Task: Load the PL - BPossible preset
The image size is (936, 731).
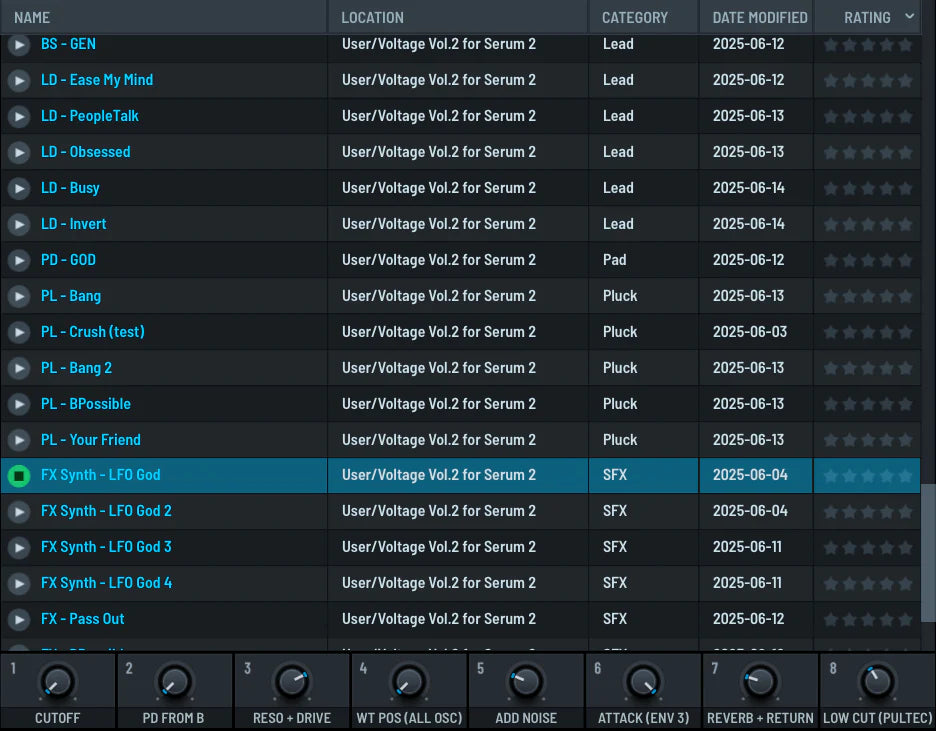Action: [x=86, y=404]
